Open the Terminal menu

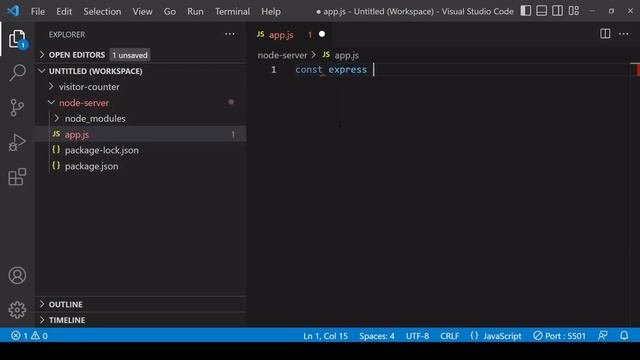[232, 11]
